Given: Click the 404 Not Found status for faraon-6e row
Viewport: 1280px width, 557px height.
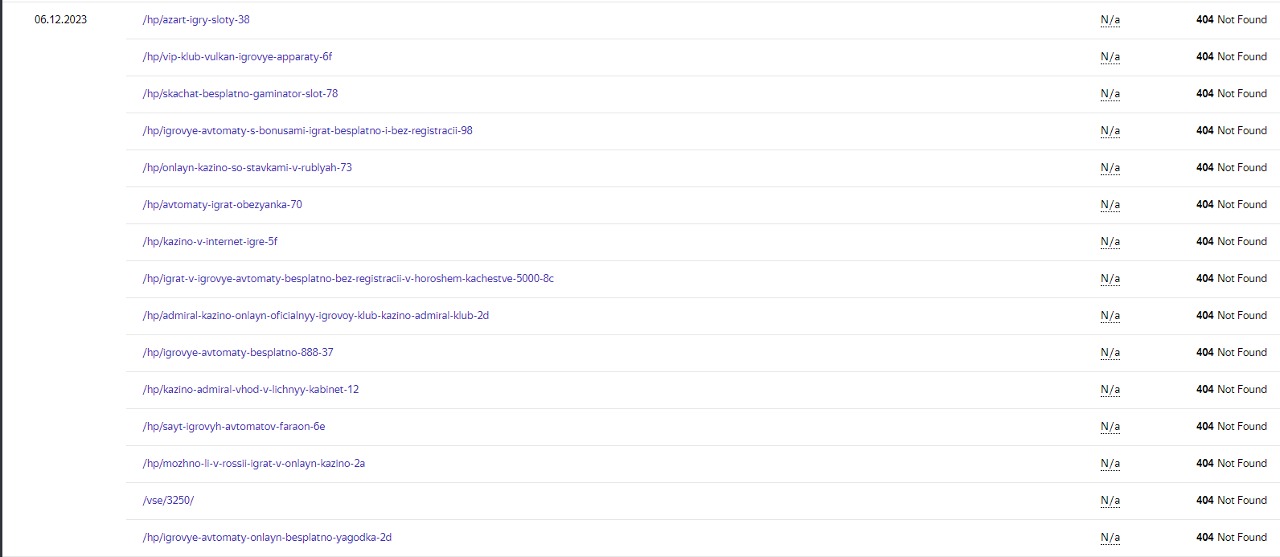Looking at the screenshot, I should [x=1231, y=427].
